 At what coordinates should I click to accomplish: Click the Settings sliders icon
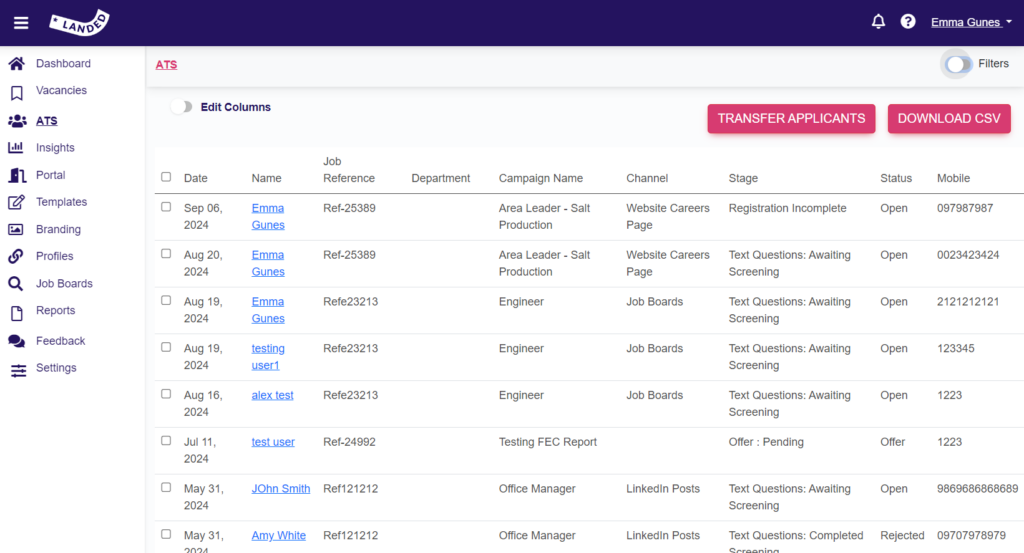18,371
